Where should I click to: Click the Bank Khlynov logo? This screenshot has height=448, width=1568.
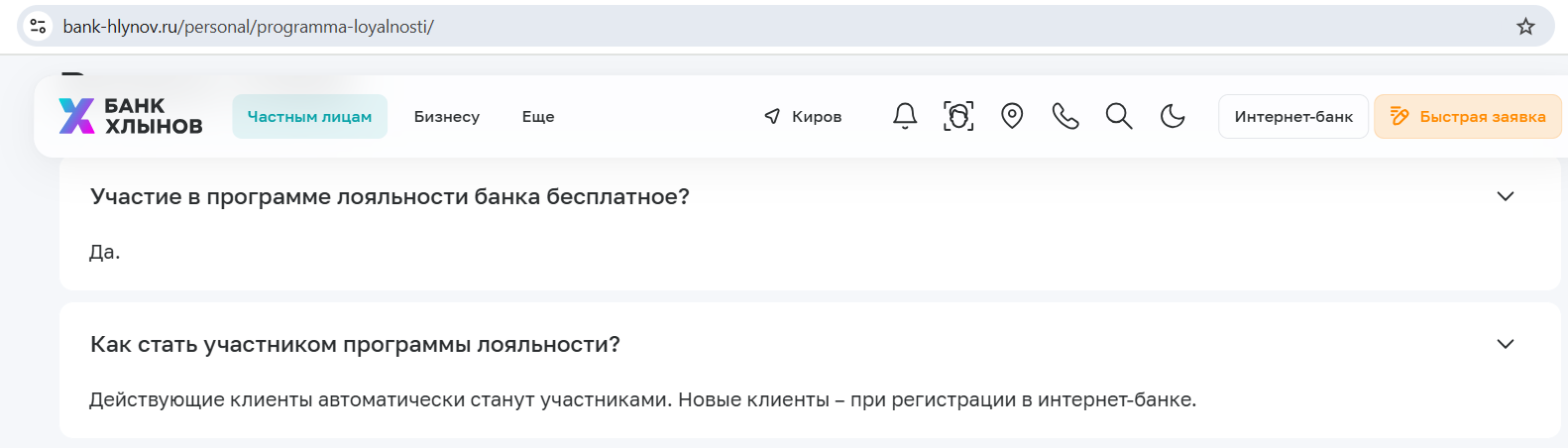131,116
